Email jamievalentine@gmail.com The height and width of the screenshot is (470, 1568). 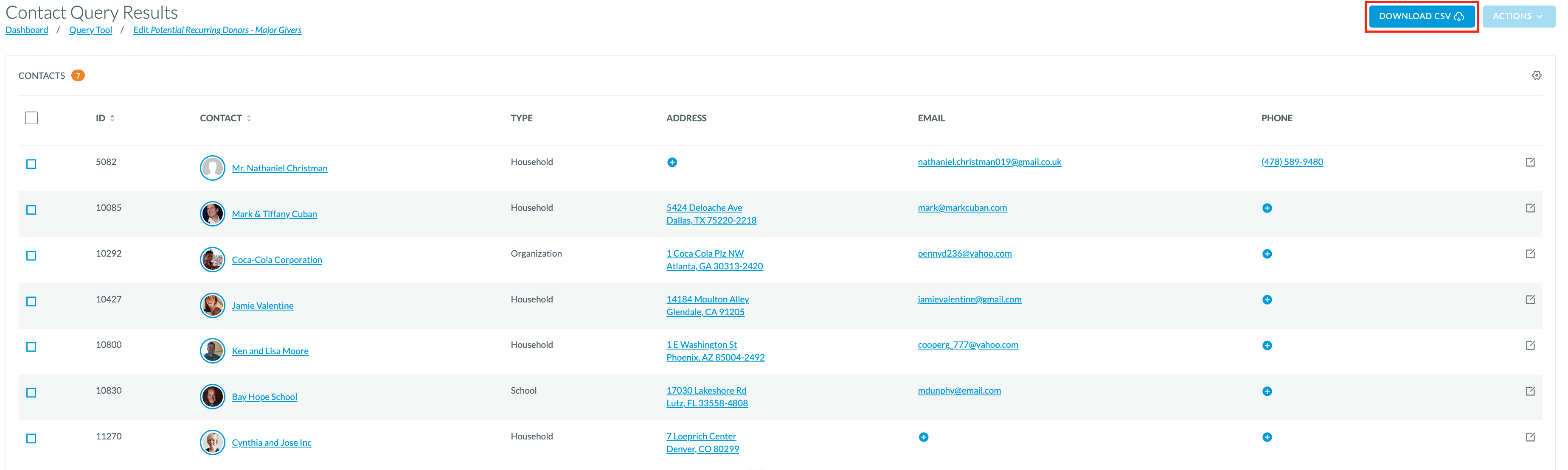[969, 299]
